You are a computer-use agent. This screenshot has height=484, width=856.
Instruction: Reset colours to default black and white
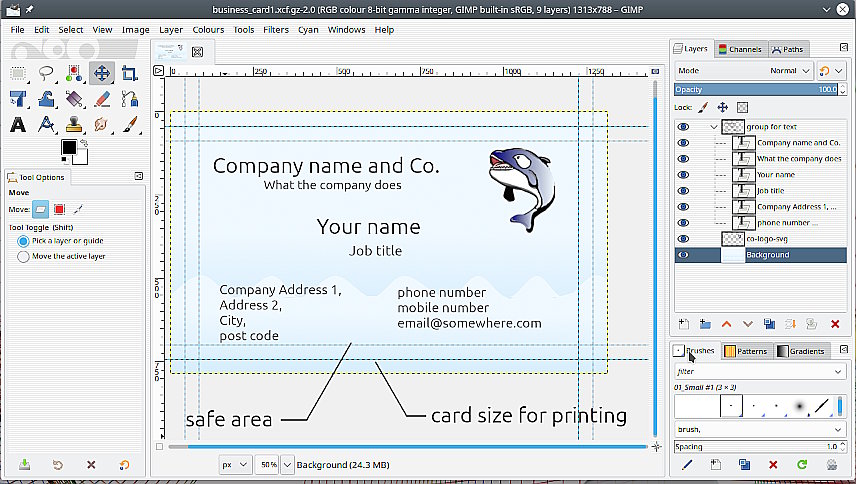click(64, 160)
